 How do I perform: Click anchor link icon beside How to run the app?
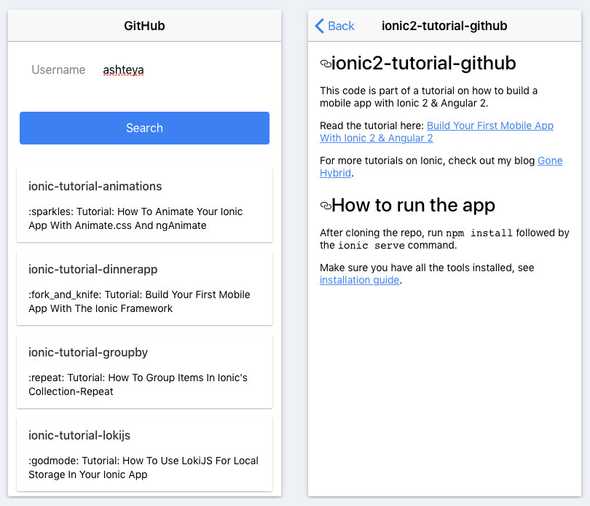click(x=325, y=205)
